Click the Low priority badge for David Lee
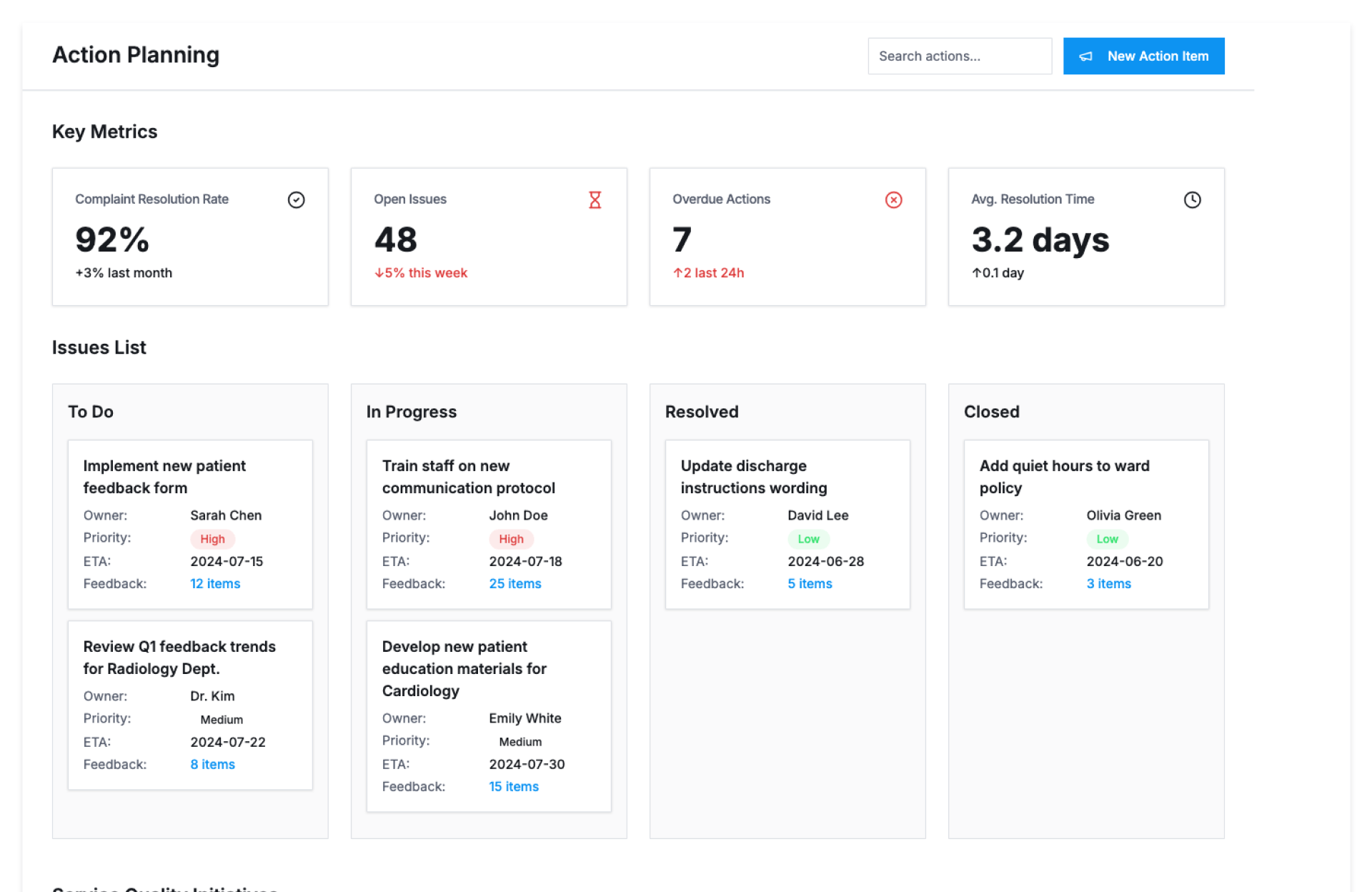The height and width of the screenshot is (892, 1372). coord(808,539)
